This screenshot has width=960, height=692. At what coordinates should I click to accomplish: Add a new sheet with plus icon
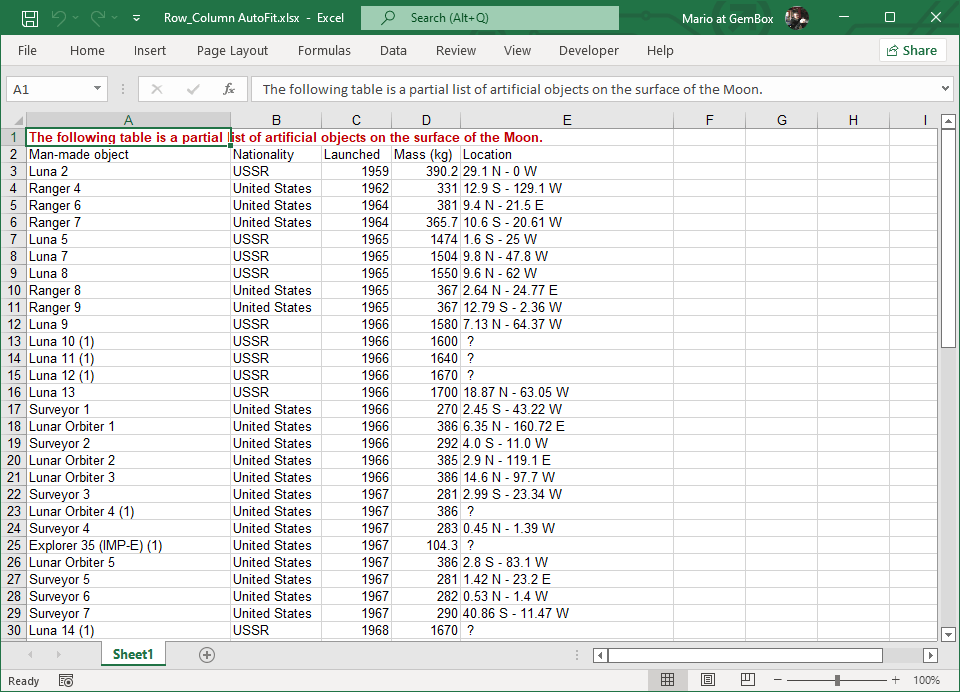pos(207,655)
